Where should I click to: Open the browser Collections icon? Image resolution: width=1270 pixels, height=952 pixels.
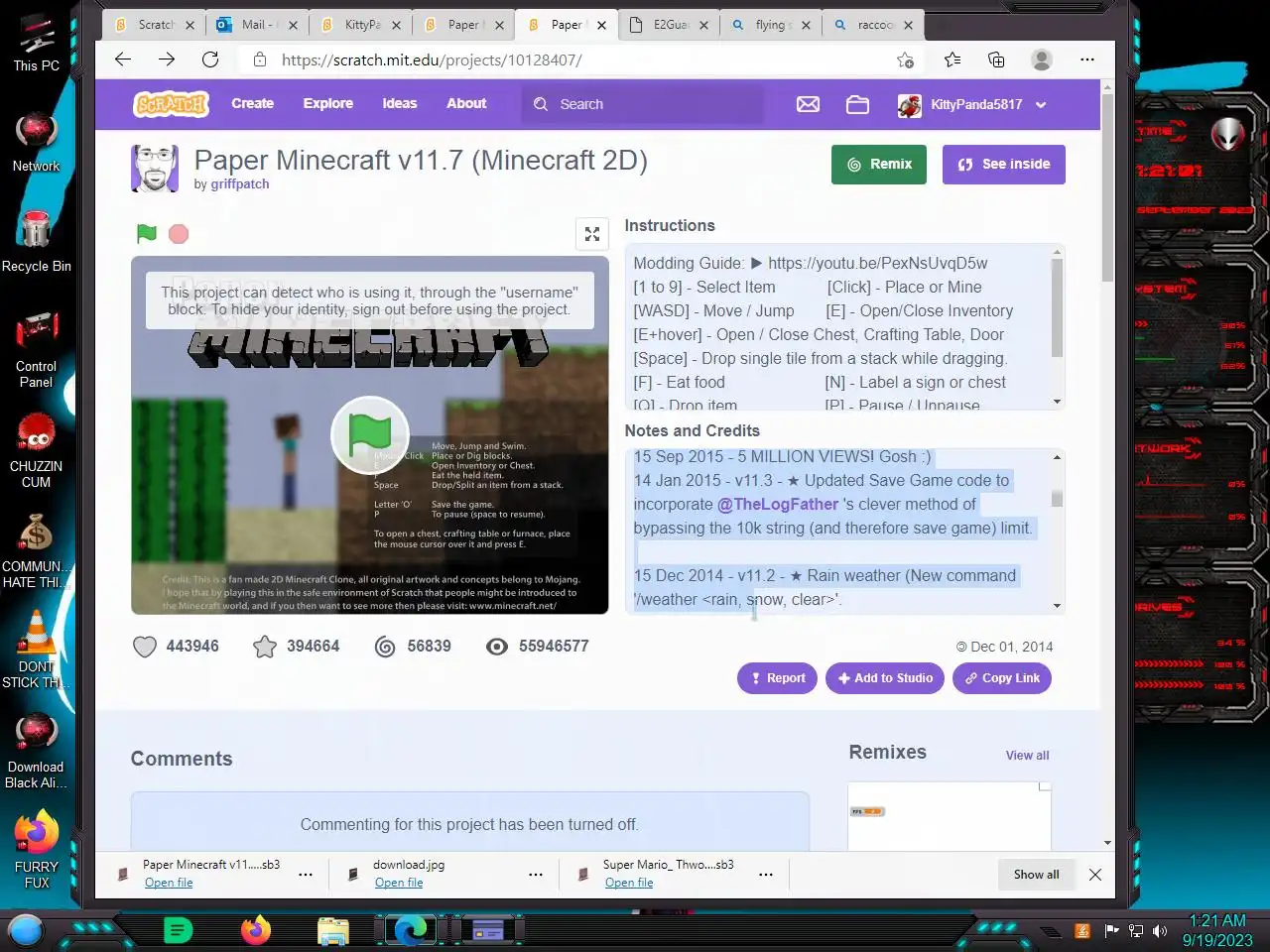[996, 59]
